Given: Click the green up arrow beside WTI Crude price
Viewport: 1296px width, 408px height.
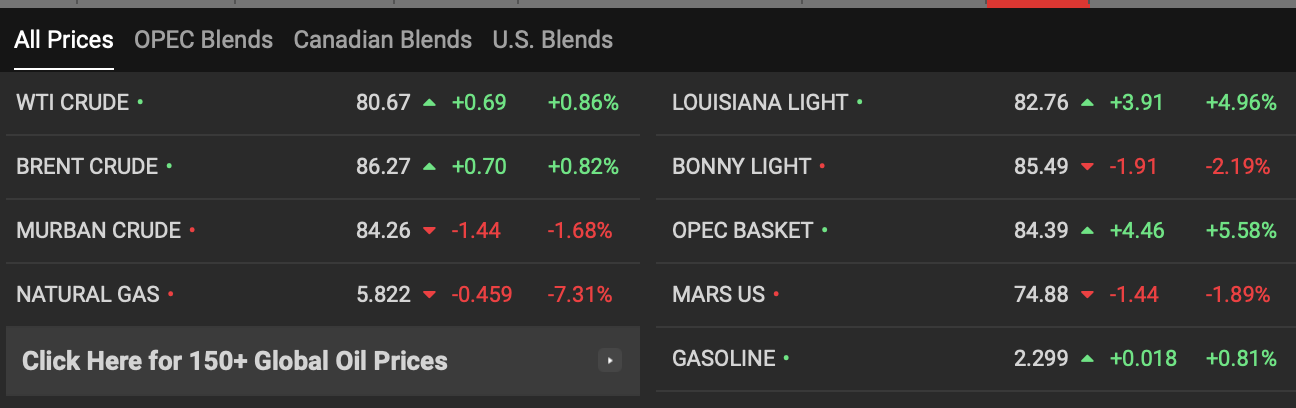Looking at the screenshot, I should [x=429, y=102].
